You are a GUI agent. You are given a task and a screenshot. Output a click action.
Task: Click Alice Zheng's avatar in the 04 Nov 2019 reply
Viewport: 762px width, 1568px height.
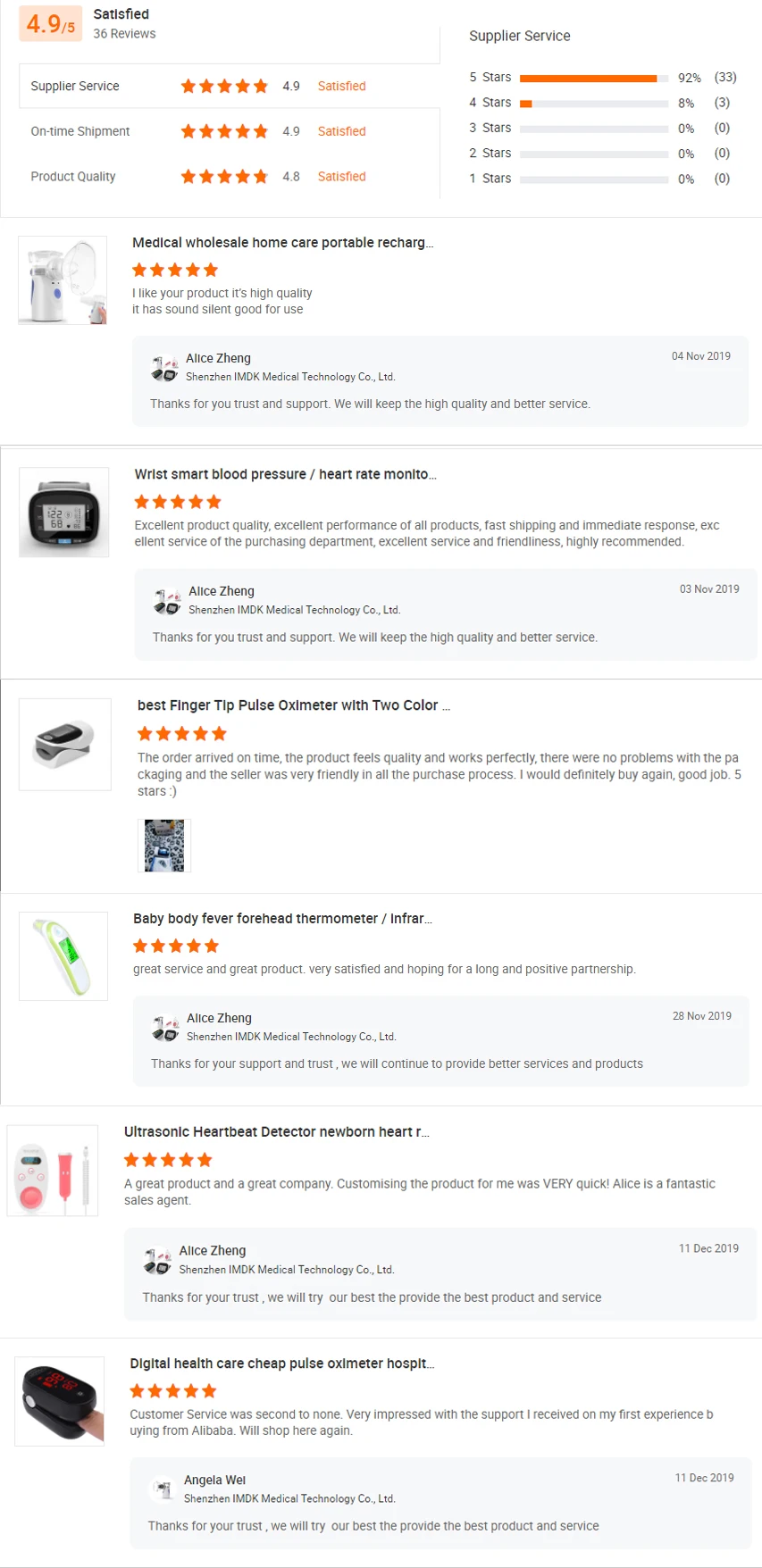pyautogui.click(x=165, y=368)
